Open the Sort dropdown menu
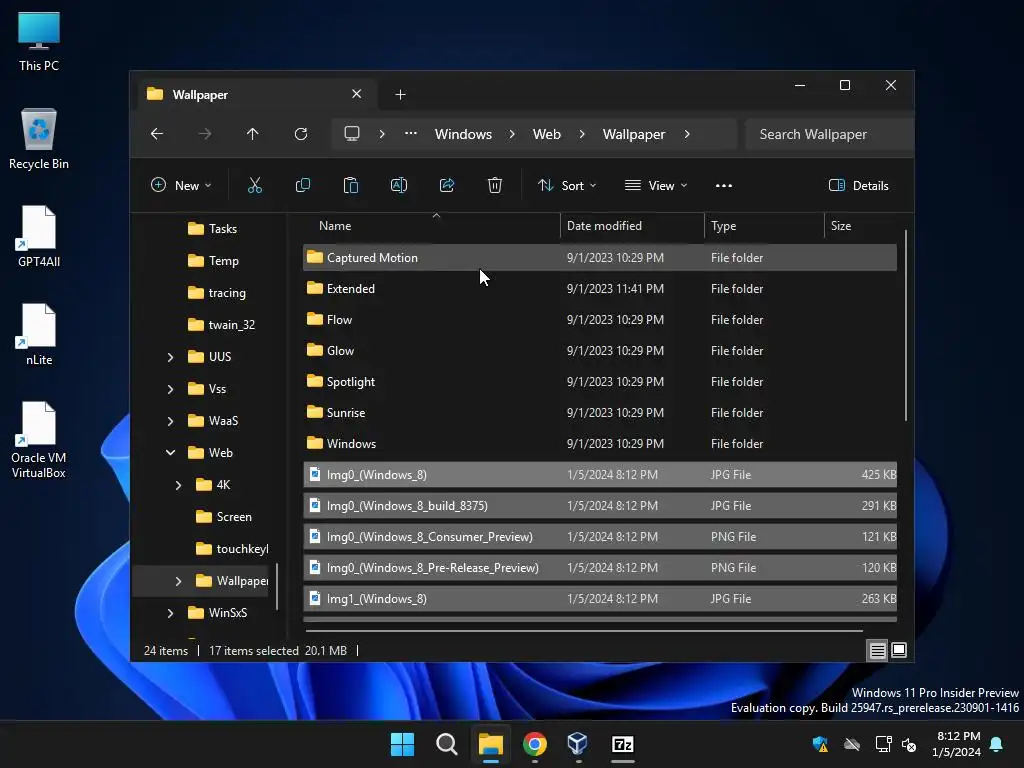Screen dimensions: 1024x768 click(x=567, y=185)
